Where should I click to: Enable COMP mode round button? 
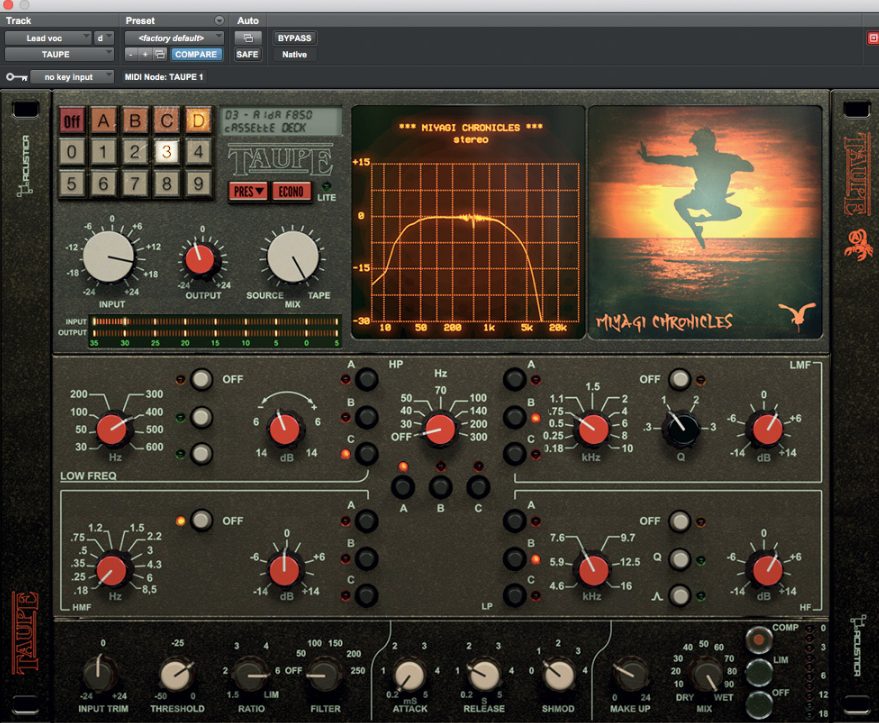pos(758,640)
